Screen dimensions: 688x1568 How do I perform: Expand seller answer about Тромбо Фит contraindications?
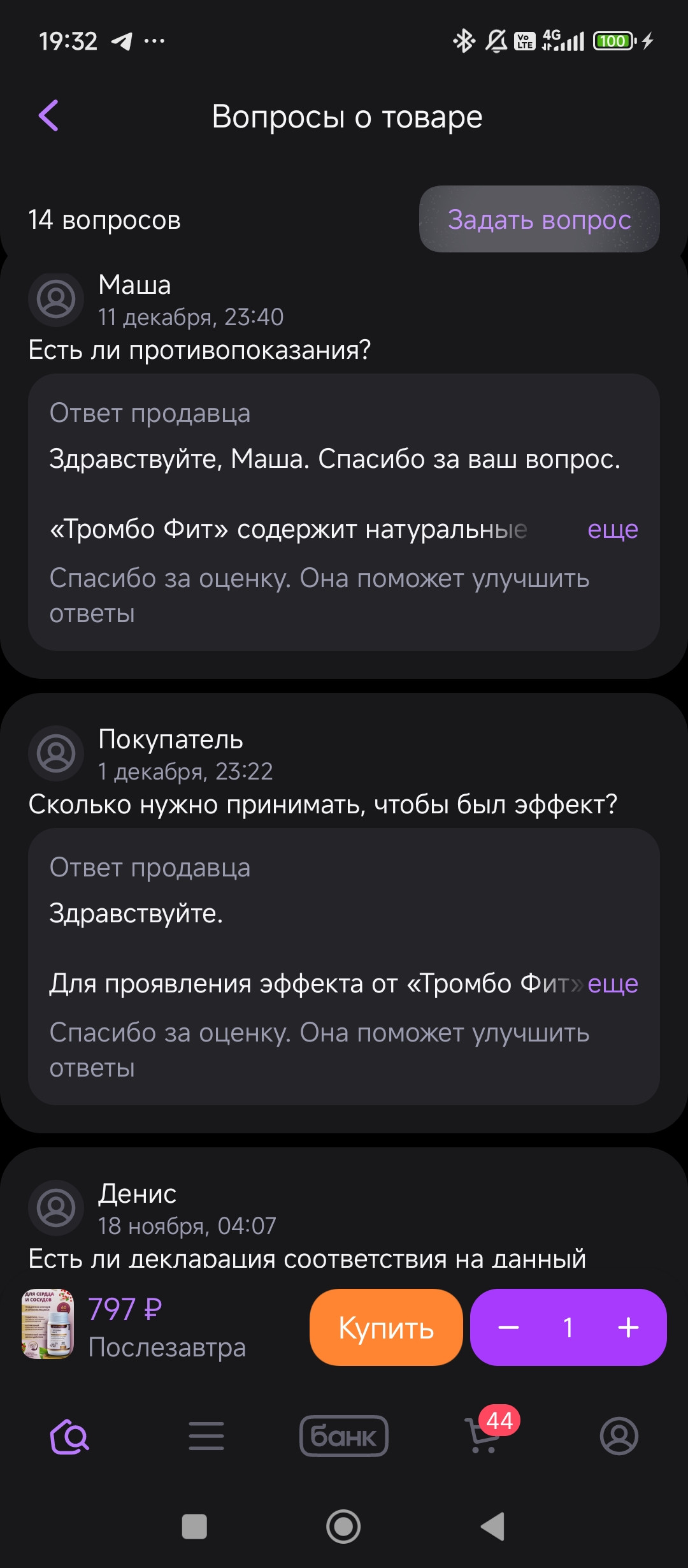click(612, 529)
